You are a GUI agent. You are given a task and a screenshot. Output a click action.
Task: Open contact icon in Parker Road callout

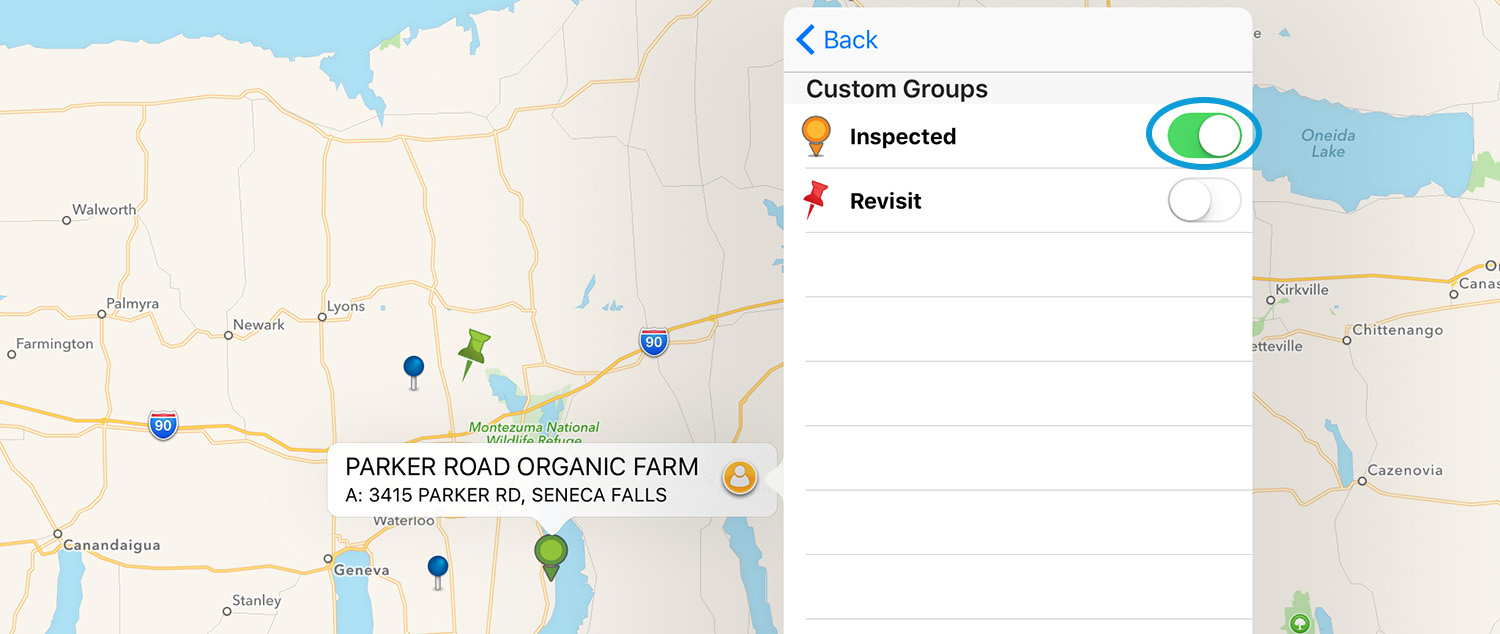tap(739, 477)
